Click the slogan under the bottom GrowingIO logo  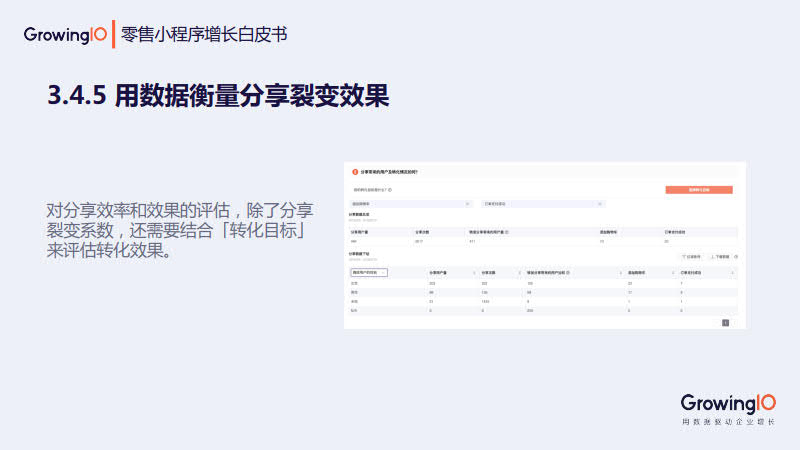(728, 422)
